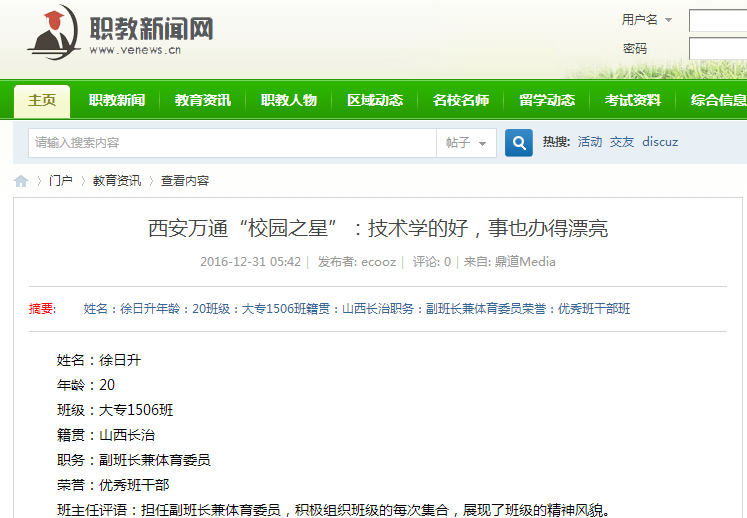Screen dimensions: 747x518
Task: Go to 教育资讯 in navigation bar
Action: tap(203, 100)
